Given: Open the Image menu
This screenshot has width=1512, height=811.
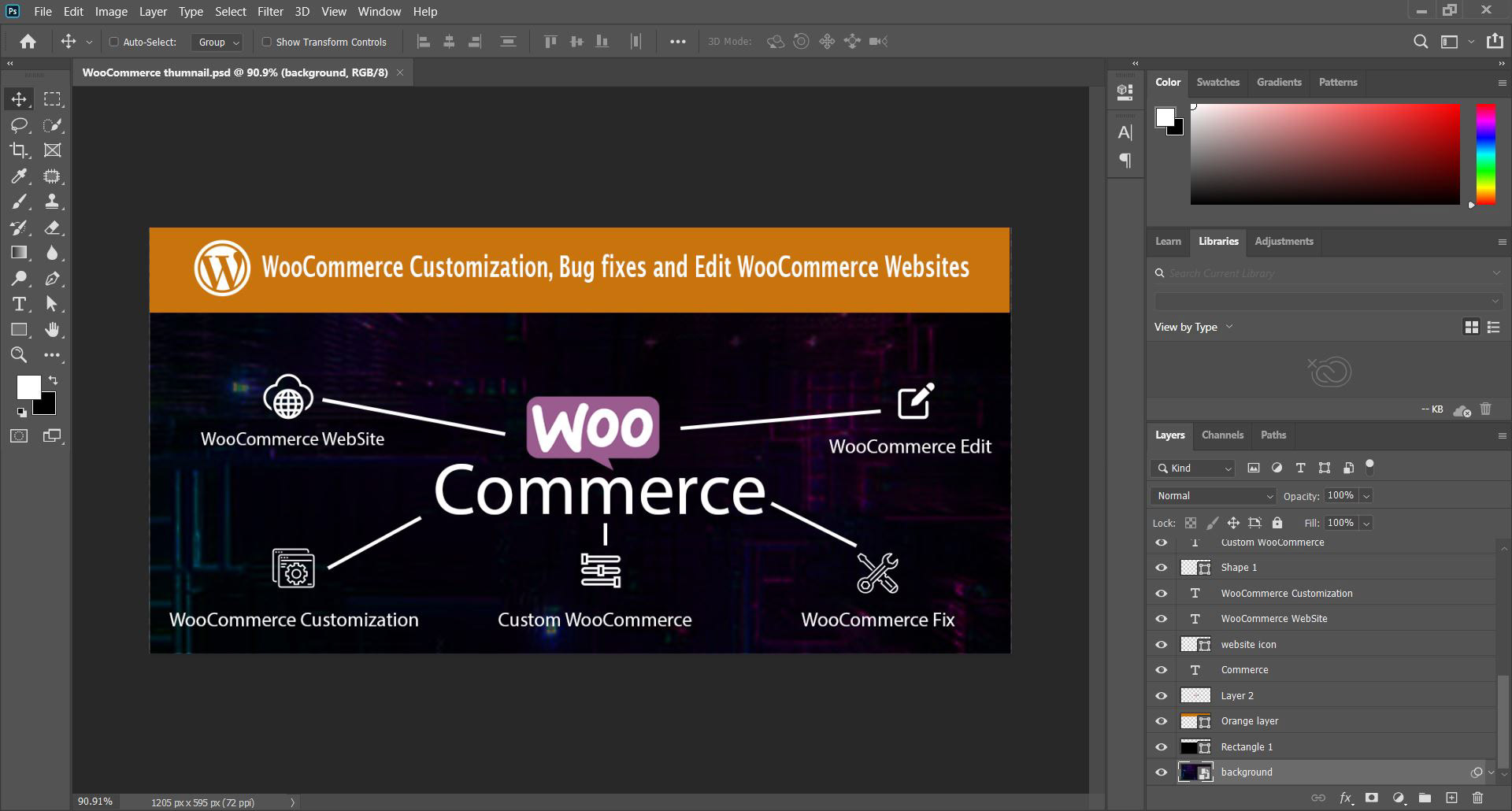Looking at the screenshot, I should (111, 12).
